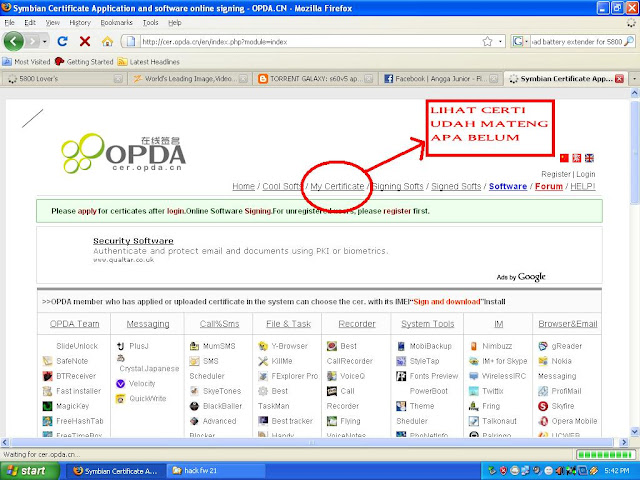640x480 pixels.
Task: Open the Tools menu
Action: coord(150,22)
